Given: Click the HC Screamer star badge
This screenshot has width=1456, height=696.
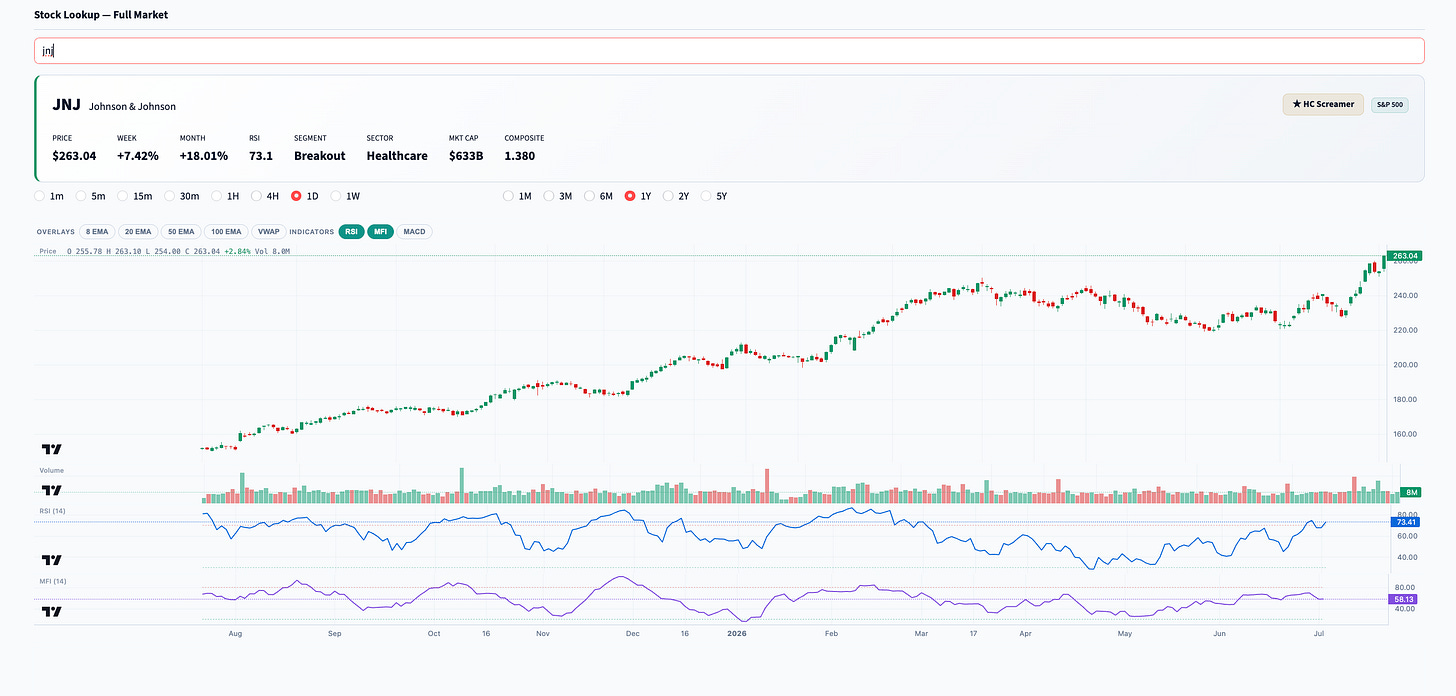Looking at the screenshot, I should [x=1322, y=104].
